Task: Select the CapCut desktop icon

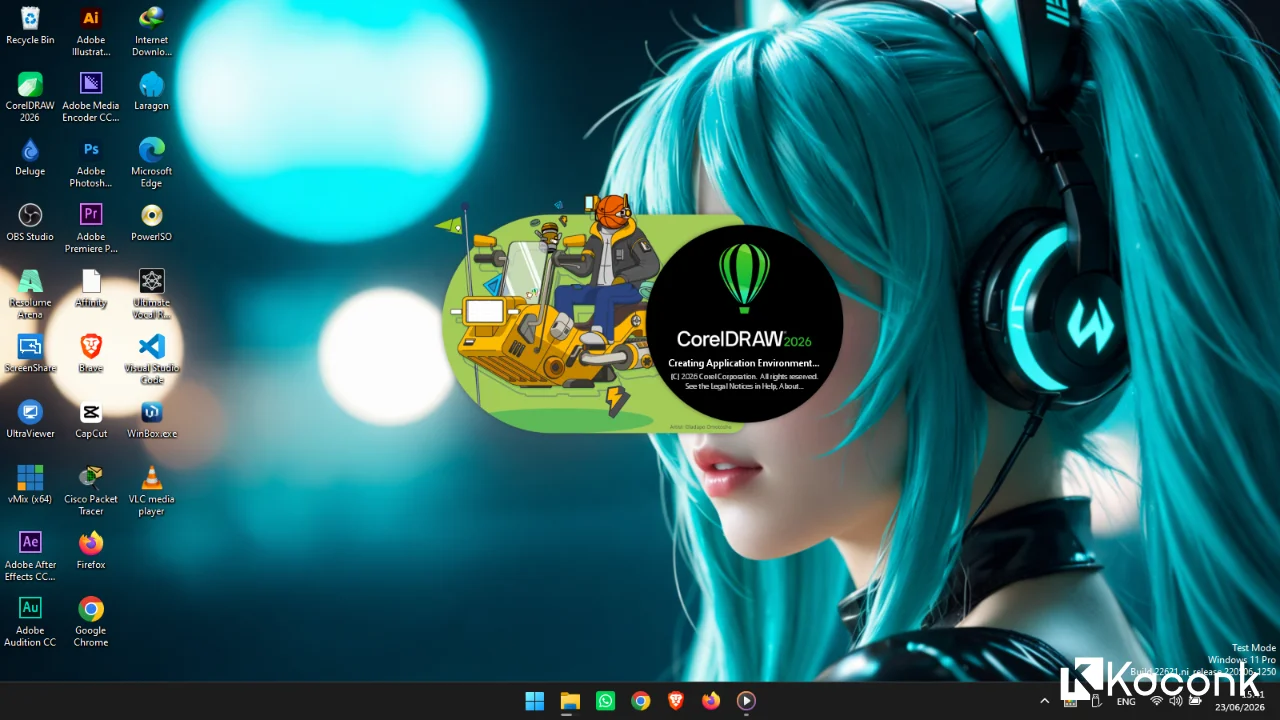Action: click(91, 420)
